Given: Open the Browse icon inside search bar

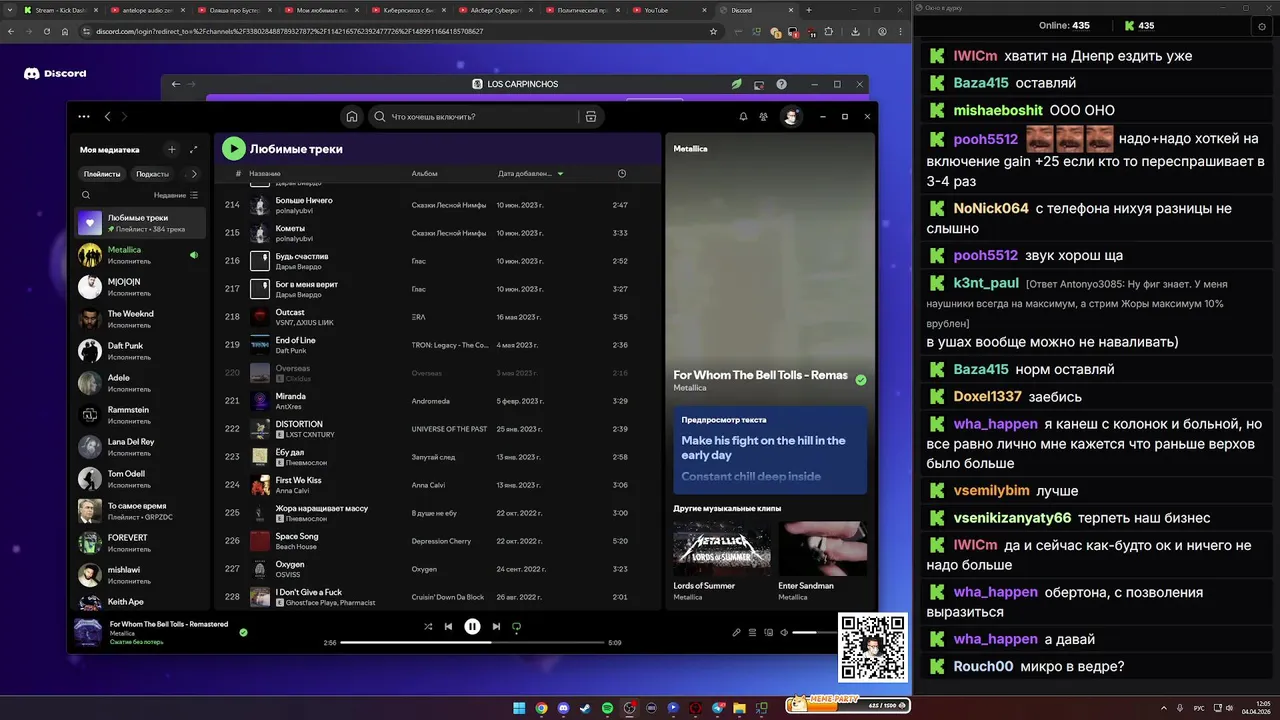Looking at the screenshot, I should click(x=591, y=116).
